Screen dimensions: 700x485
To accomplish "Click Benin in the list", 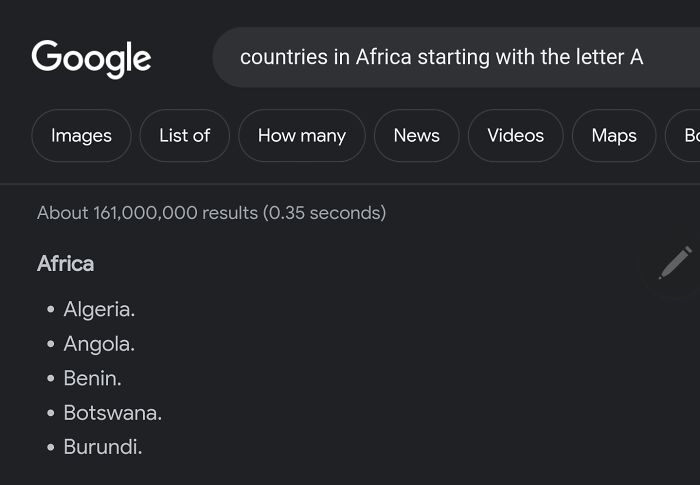I will coord(92,379).
